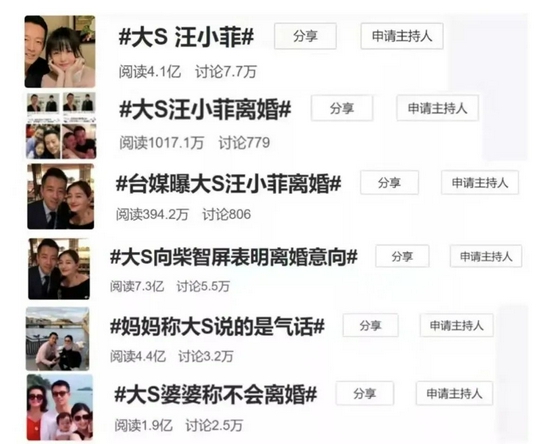Click 分享 next to #大S 汪小菲#

click(305, 36)
